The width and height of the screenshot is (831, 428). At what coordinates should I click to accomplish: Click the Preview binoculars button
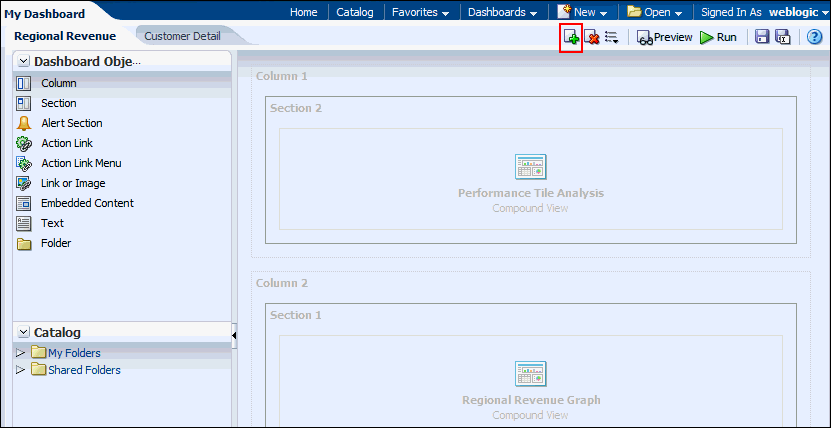[x=665, y=37]
